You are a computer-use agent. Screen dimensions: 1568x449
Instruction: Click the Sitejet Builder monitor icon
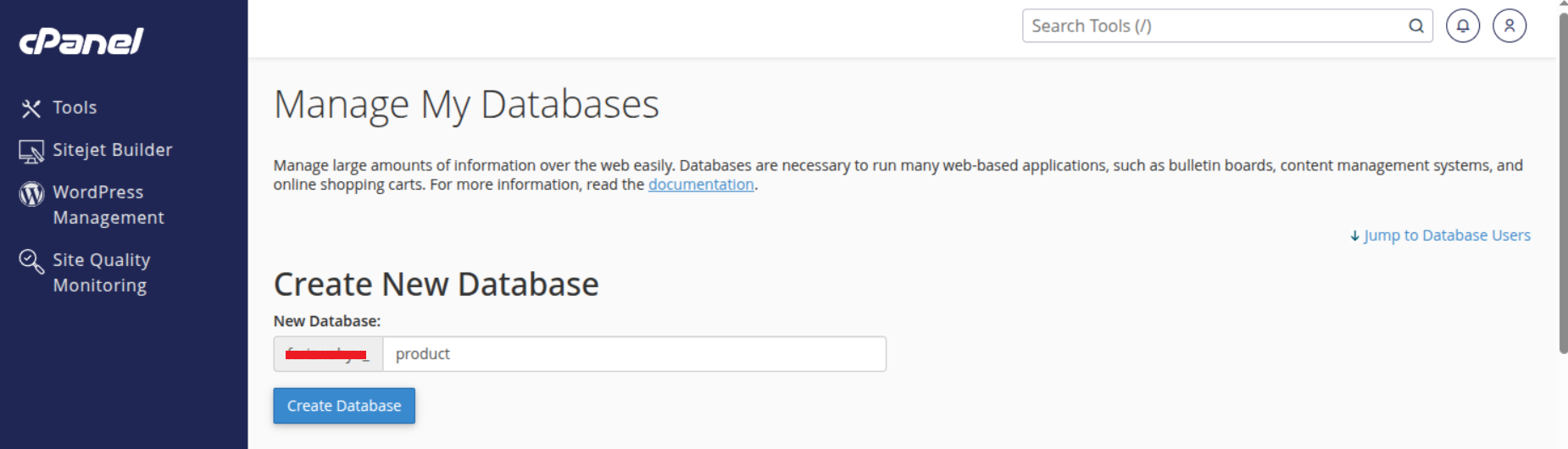click(x=31, y=152)
